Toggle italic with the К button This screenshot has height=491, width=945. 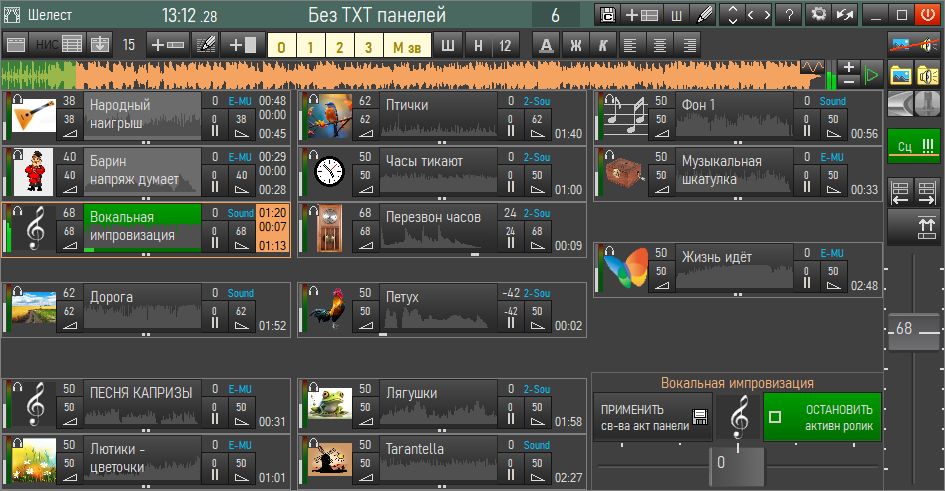pos(603,45)
